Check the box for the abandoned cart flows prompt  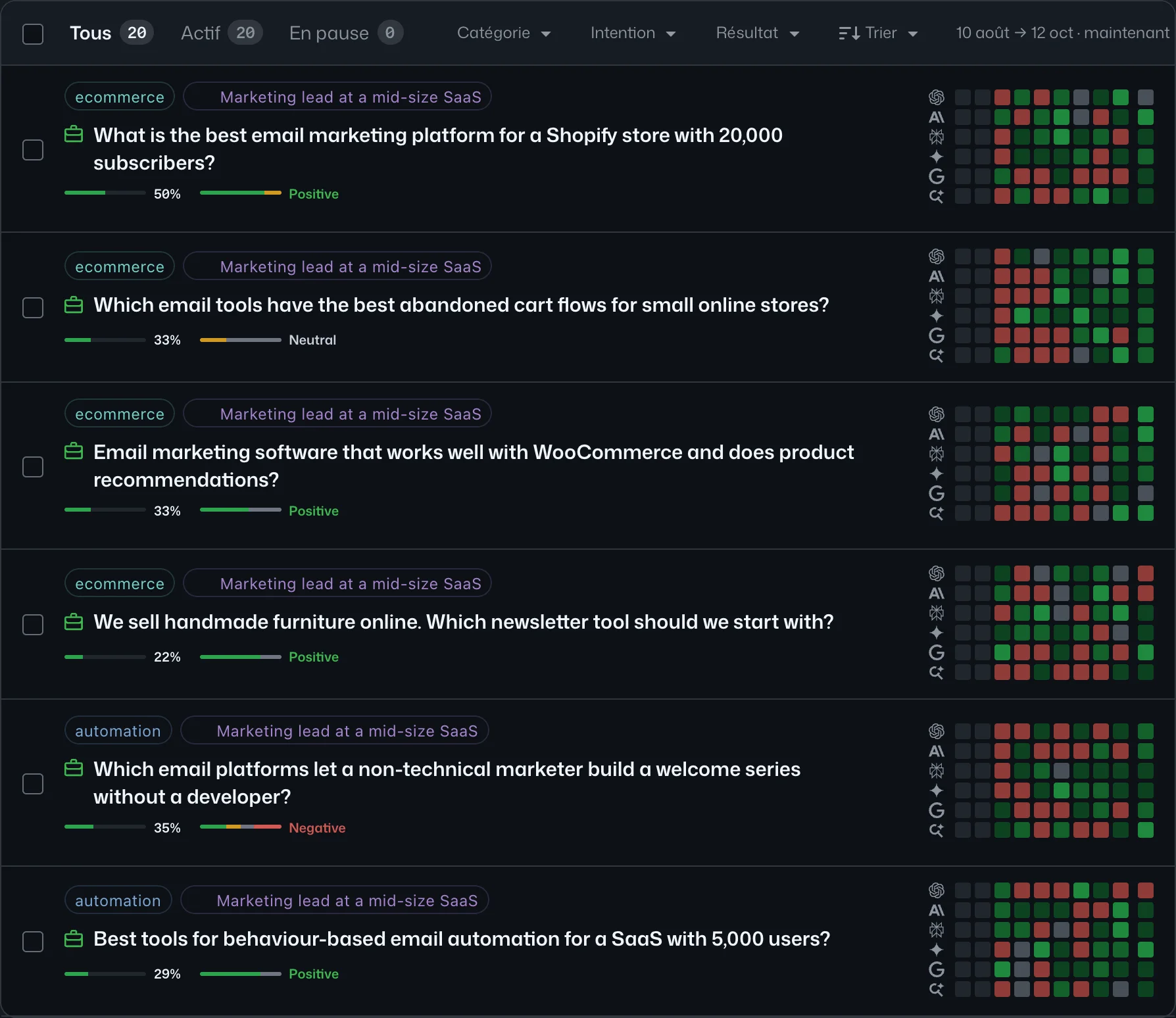point(33,307)
